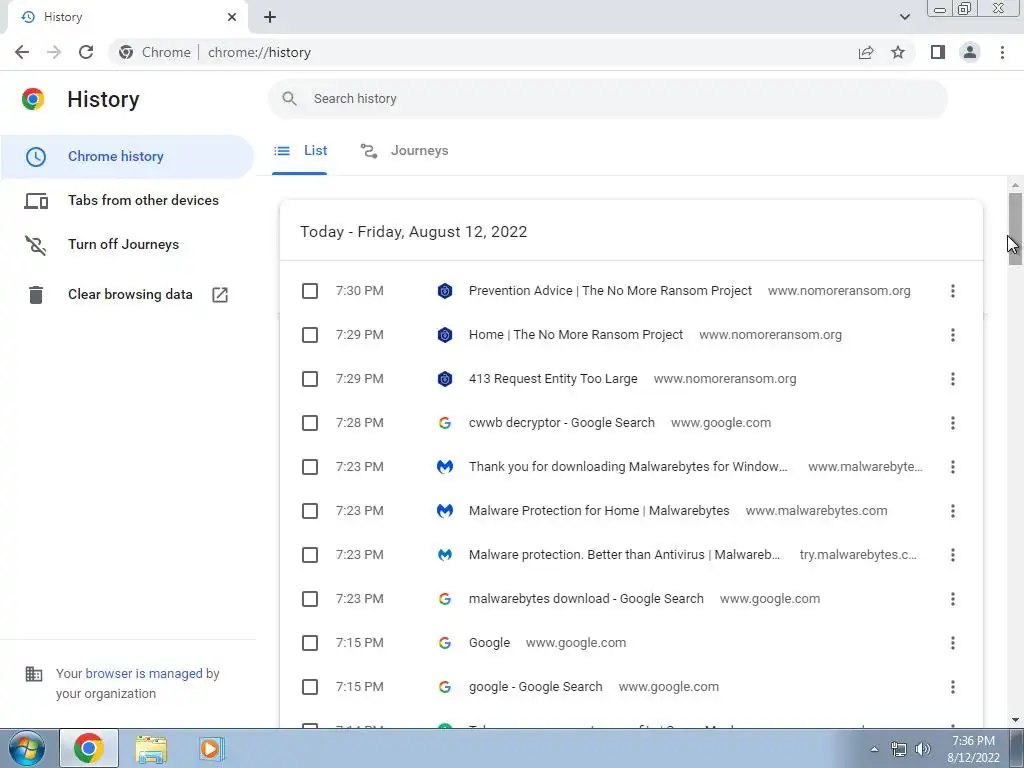
Task: Open actions menu for google - Google Search entry
Action: (x=953, y=687)
